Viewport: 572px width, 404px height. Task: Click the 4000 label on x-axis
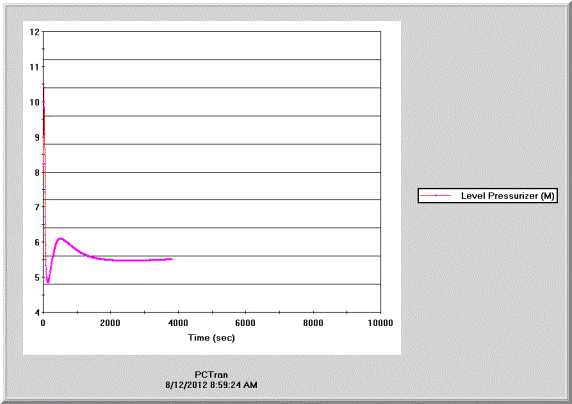pyautogui.click(x=178, y=323)
